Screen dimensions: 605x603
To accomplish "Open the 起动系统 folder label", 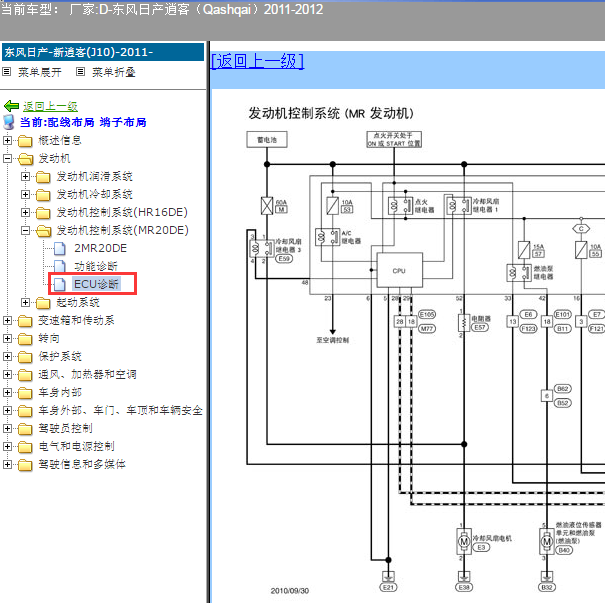I will [78, 302].
